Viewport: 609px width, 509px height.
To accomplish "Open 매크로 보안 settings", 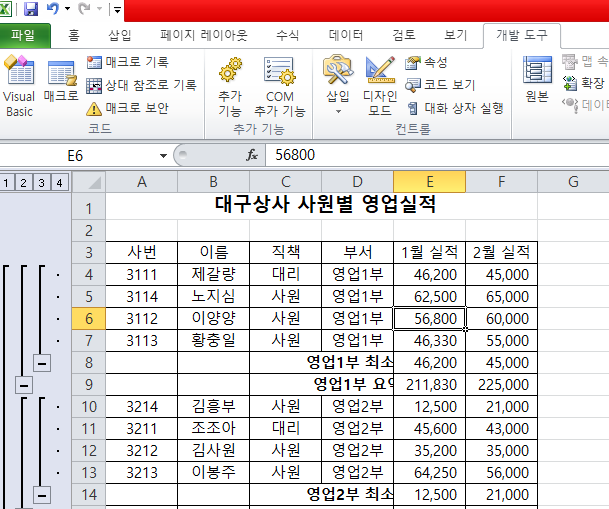I will tap(127, 108).
